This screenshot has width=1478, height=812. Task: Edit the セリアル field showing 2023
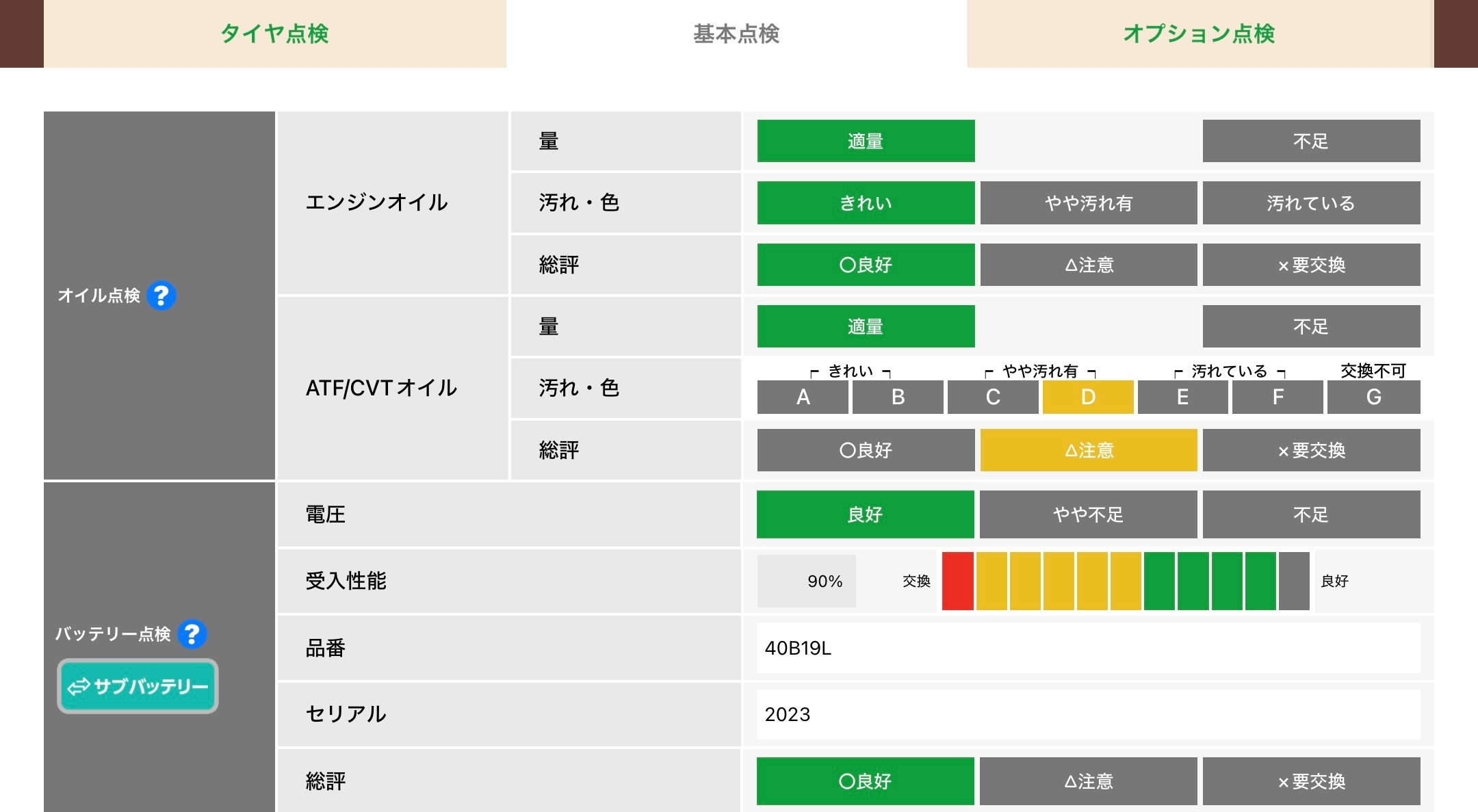(x=1088, y=714)
